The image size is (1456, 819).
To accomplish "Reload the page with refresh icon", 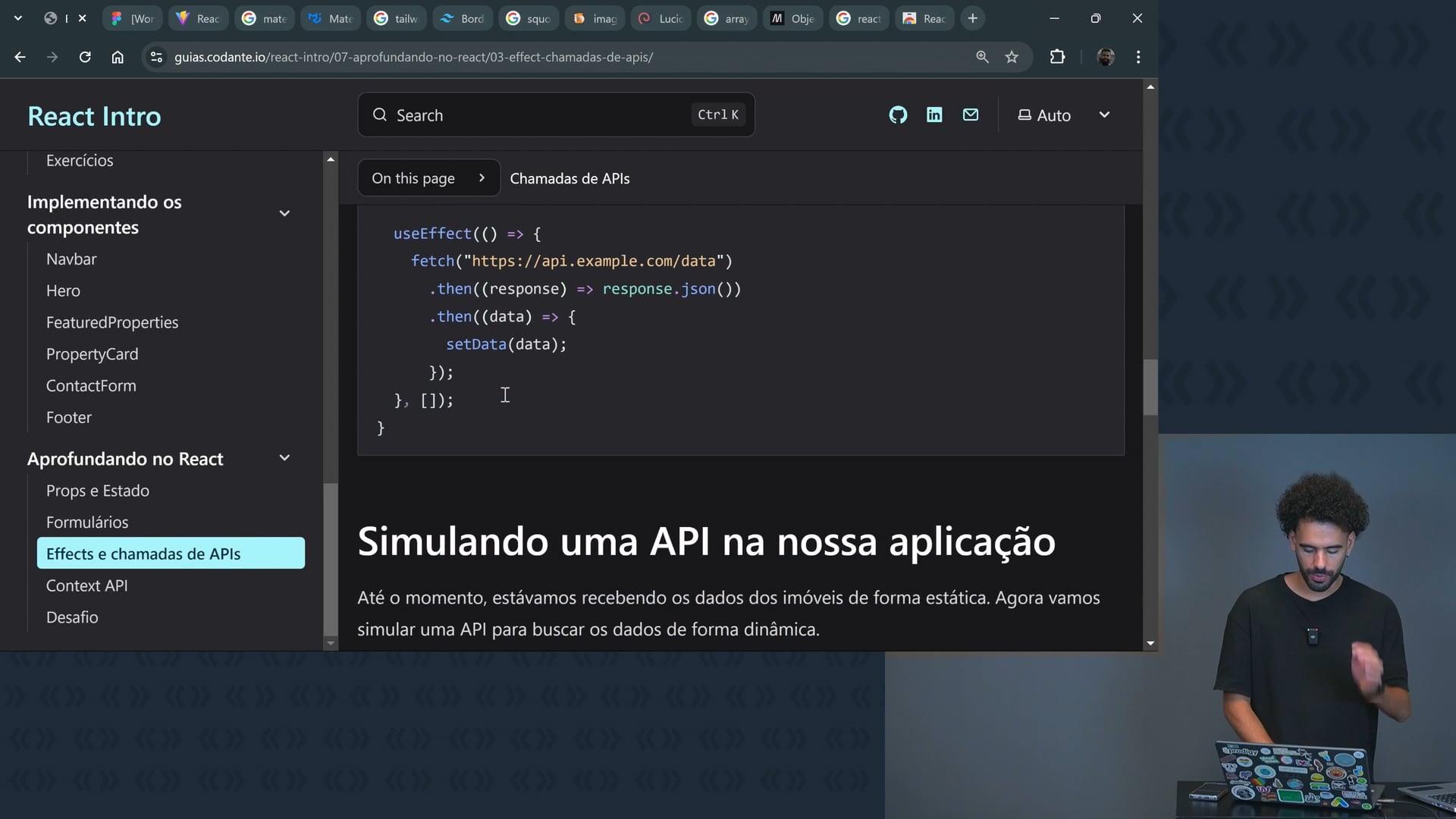I will tap(85, 57).
